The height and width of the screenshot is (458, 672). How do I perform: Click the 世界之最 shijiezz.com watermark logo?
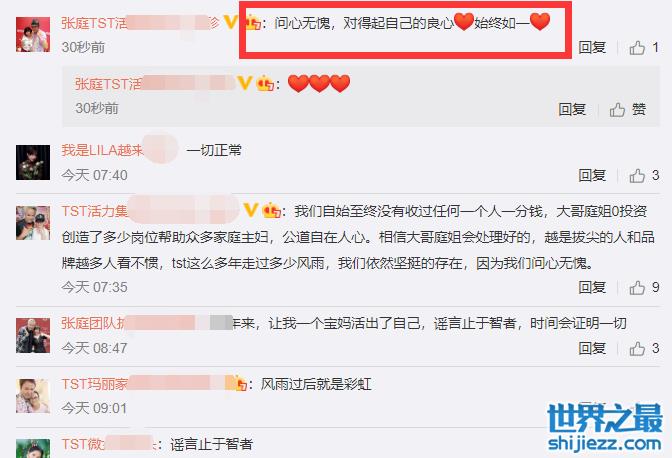pyautogui.click(x=605, y=427)
